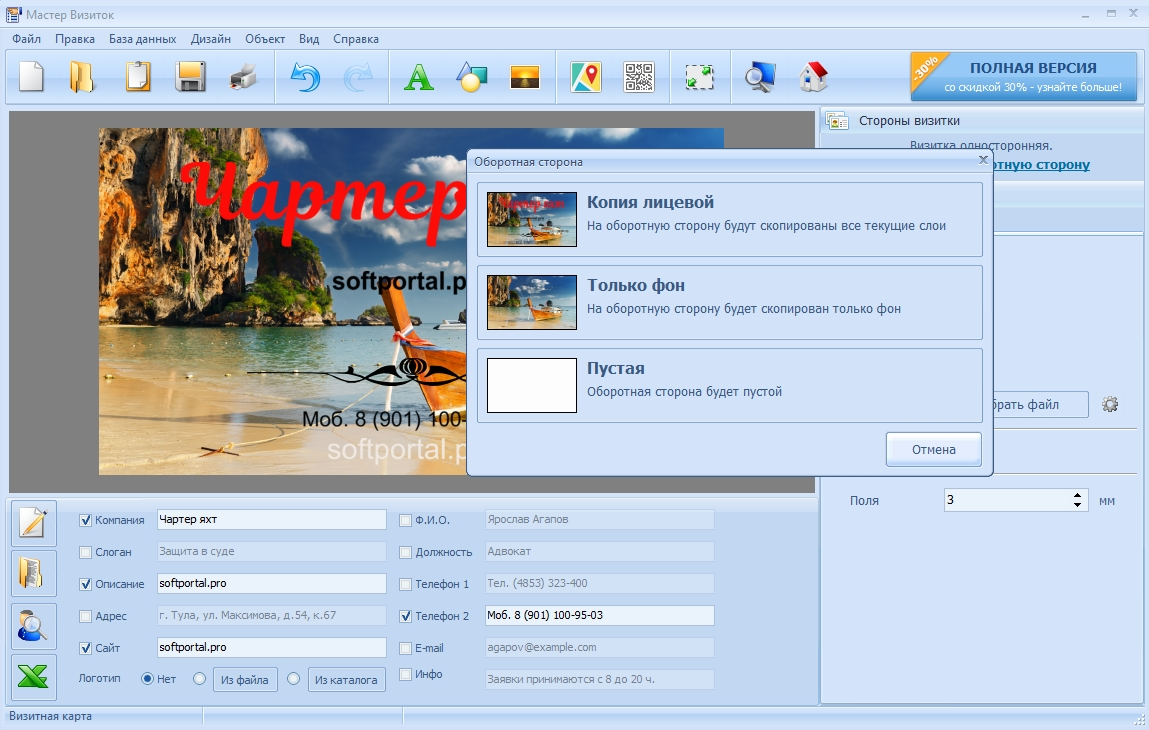Click the Undo arrow icon
Image resolution: width=1149 pixels, height=730 pixels.
click(305, 77)
